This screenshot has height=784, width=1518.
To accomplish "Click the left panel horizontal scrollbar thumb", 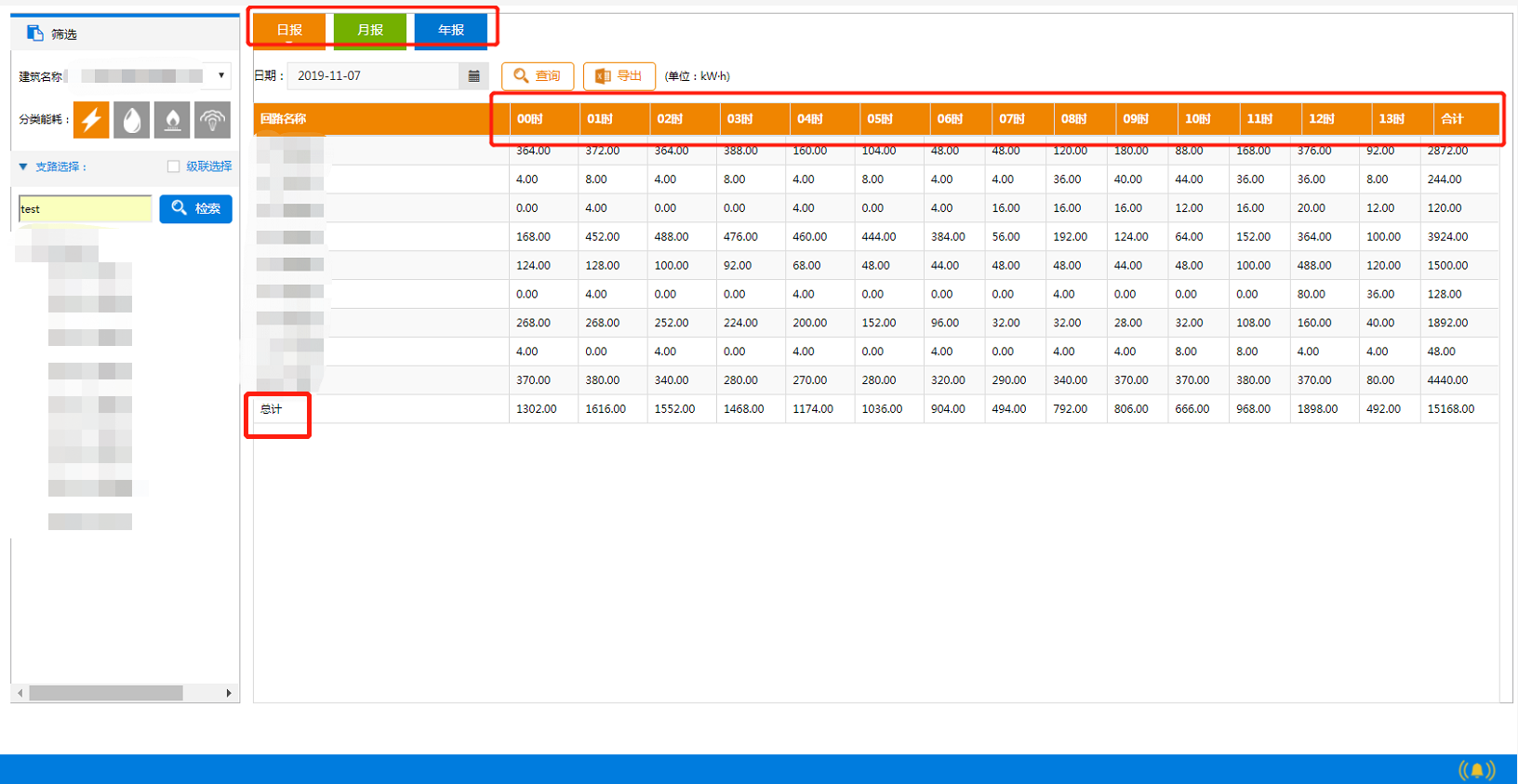I will coord(105,693).
